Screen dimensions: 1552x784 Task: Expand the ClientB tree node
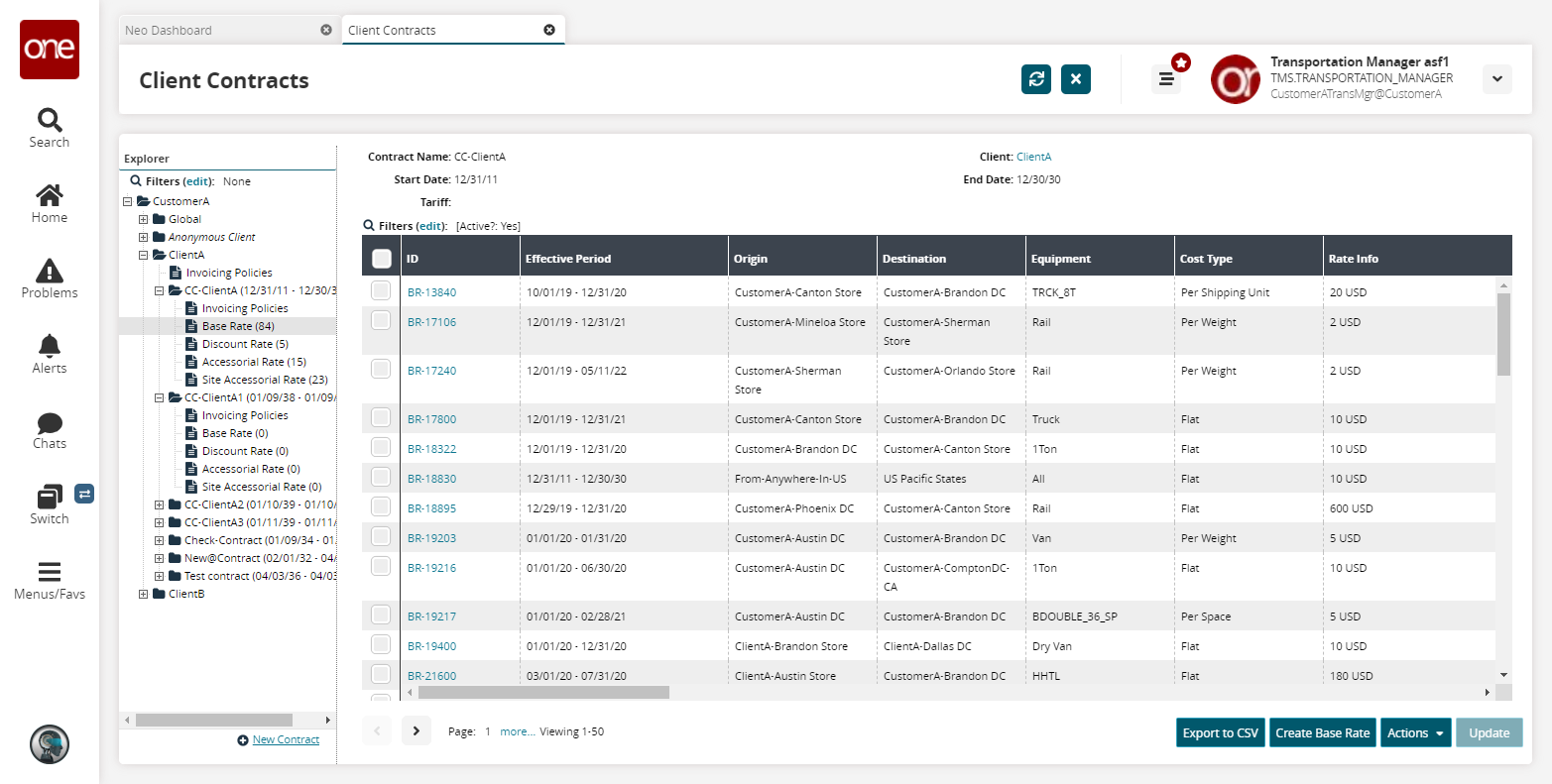144,594
